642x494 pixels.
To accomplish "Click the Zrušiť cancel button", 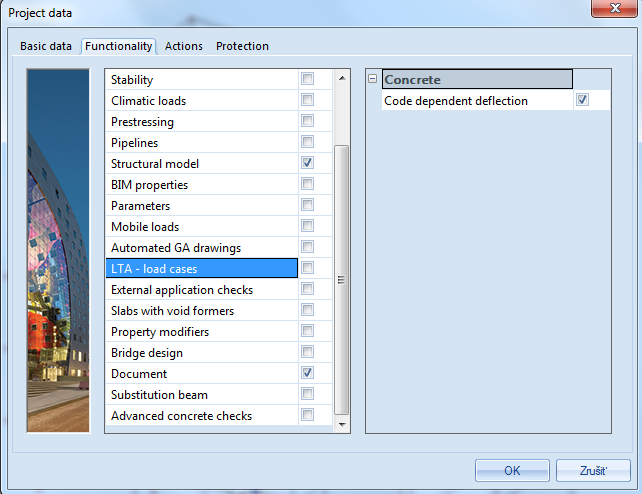I will (592, 470).
